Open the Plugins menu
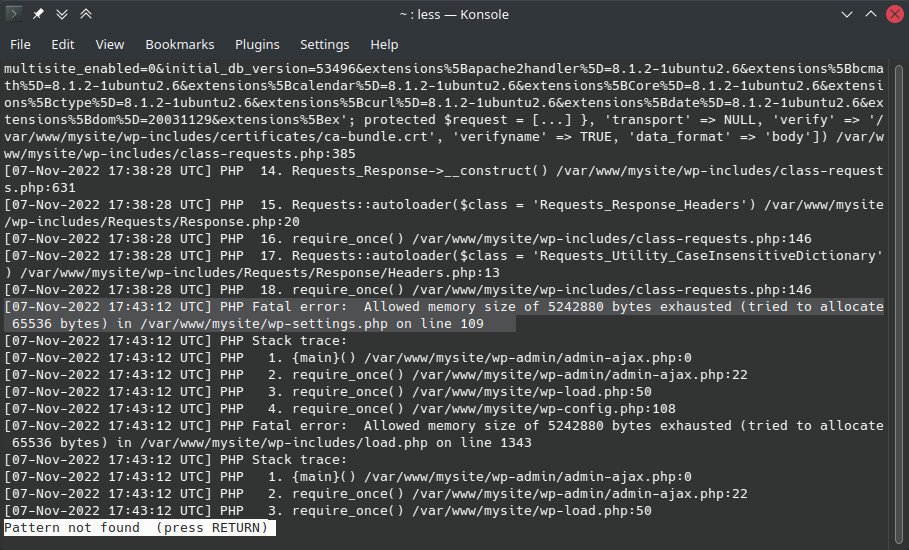The width and height of the screenshot is (909, 550). click(x=257, y=45)
